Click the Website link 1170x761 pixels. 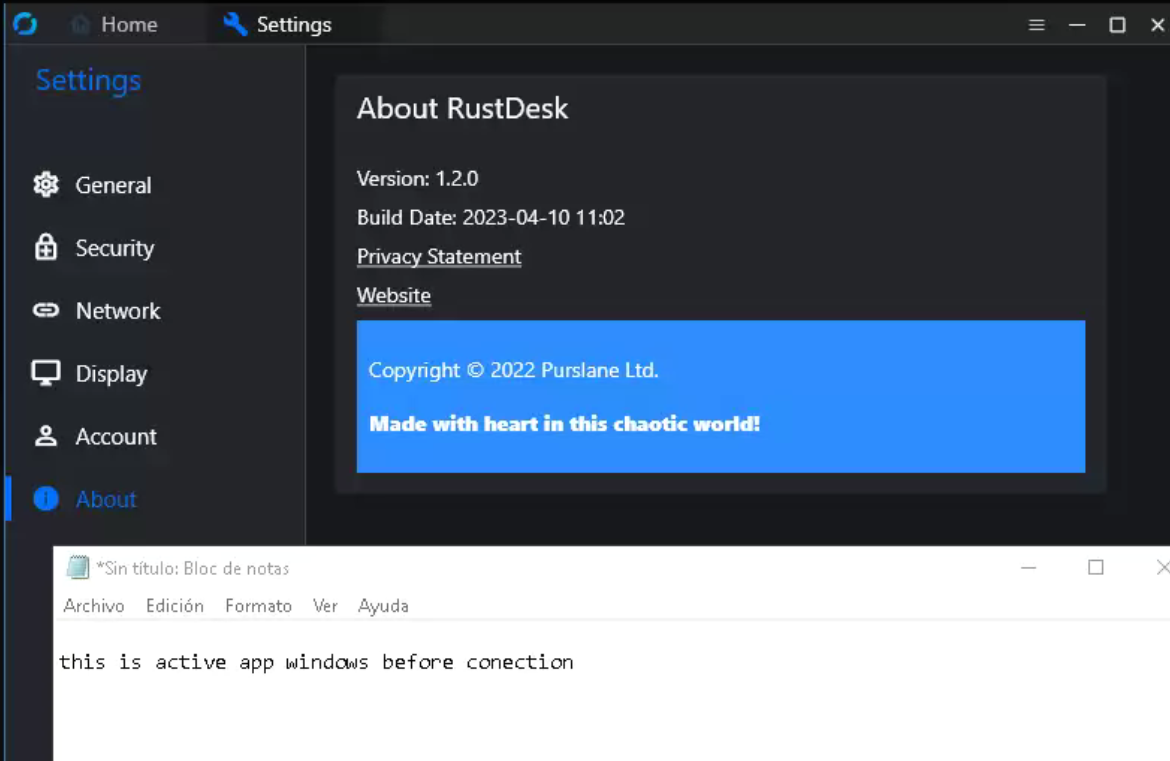(x=393, y=295)
